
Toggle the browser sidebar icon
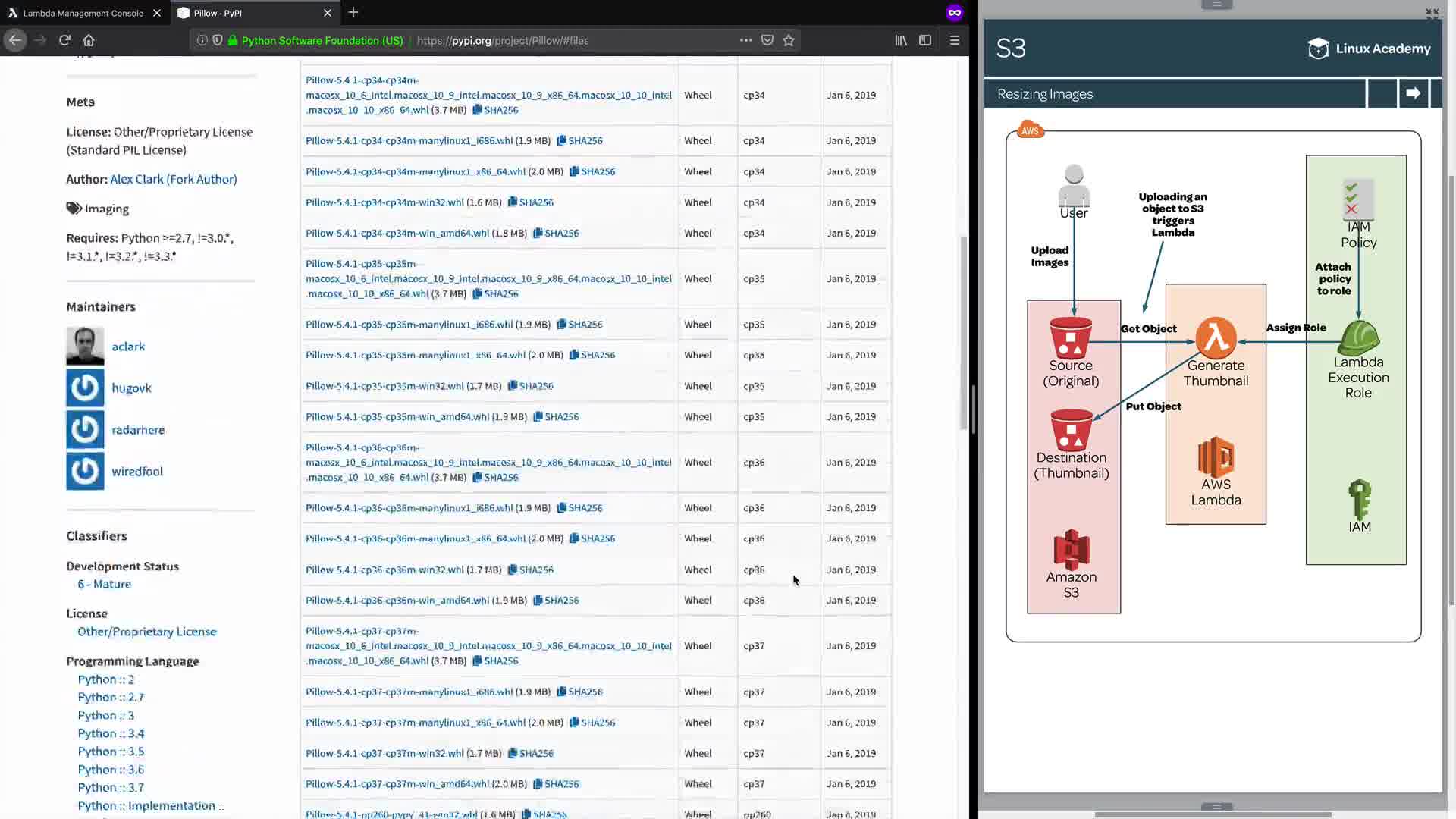click(x=925, y=40)
